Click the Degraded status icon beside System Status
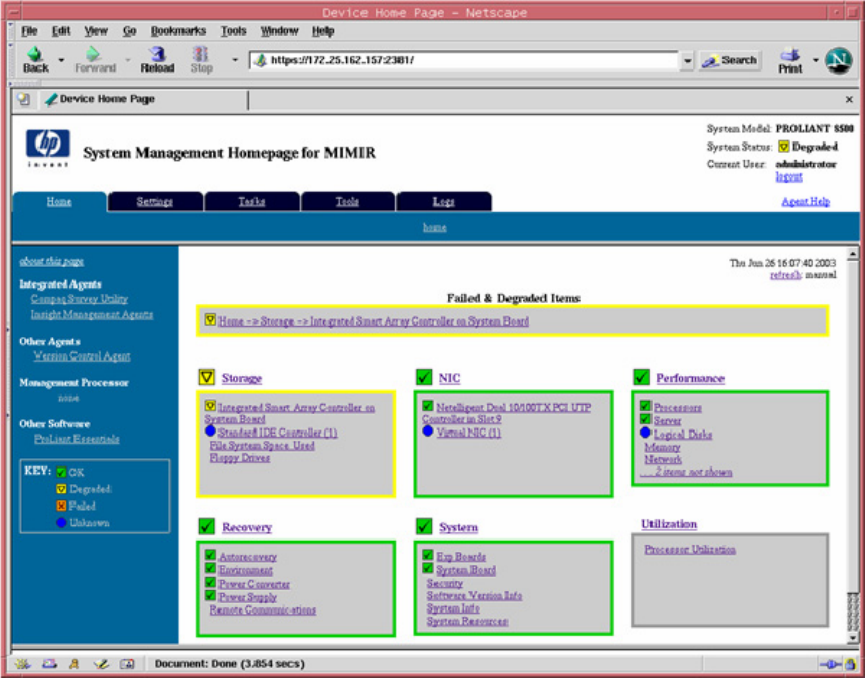Viewport: 865px width, 678px height. click(784, 147)
